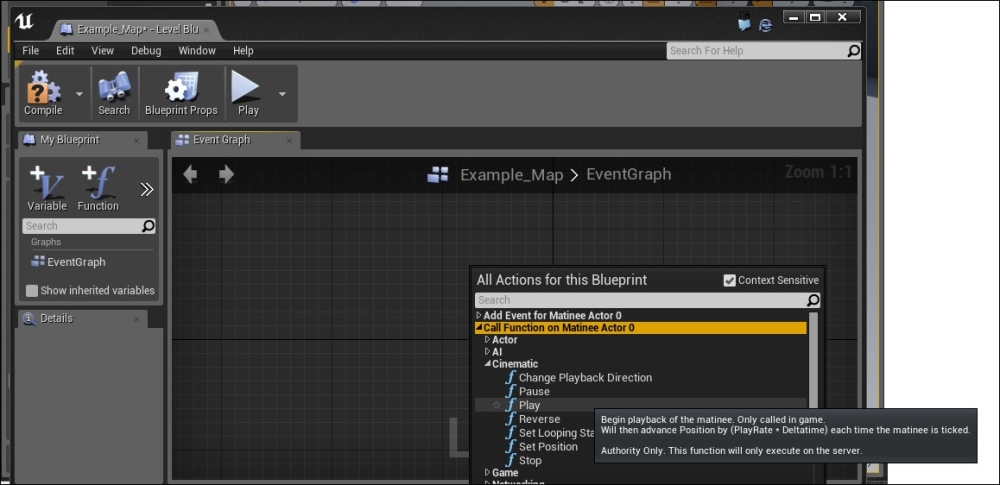This screenshot has width=1000, height=485.
Task: Navigate back in graph history
Action: click(189, 174)
